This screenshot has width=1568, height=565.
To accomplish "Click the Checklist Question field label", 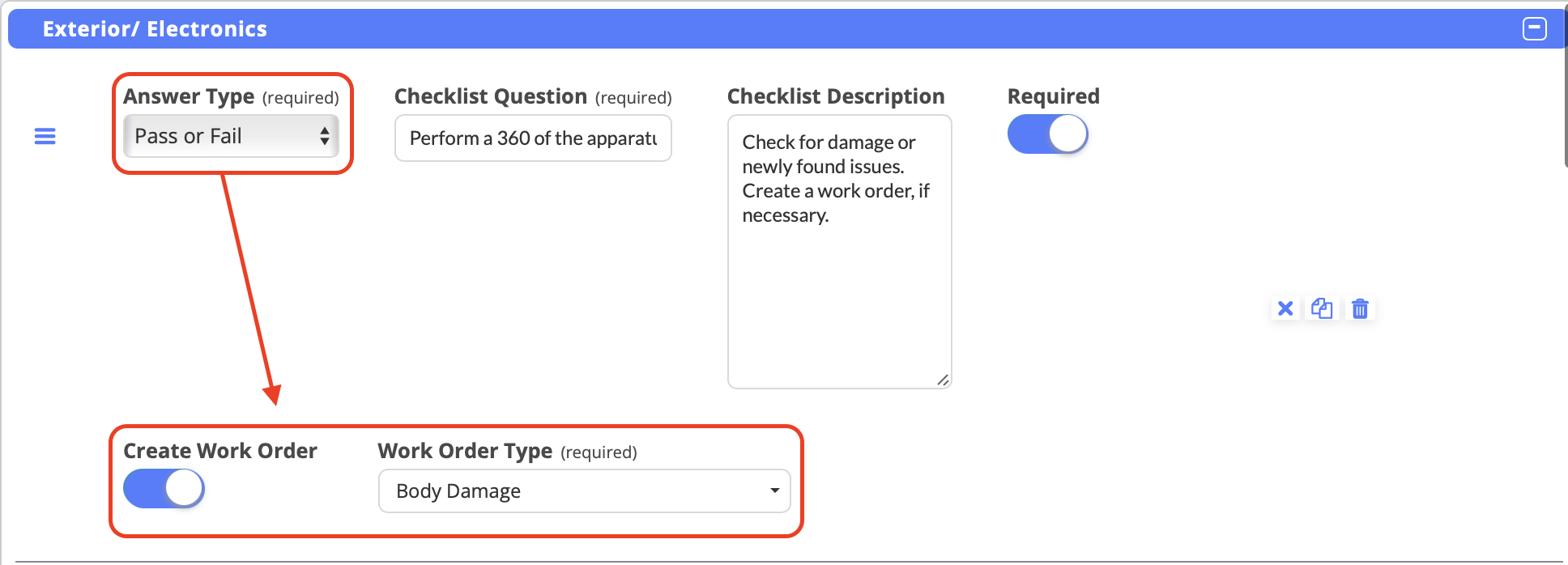I will point(490,96).
